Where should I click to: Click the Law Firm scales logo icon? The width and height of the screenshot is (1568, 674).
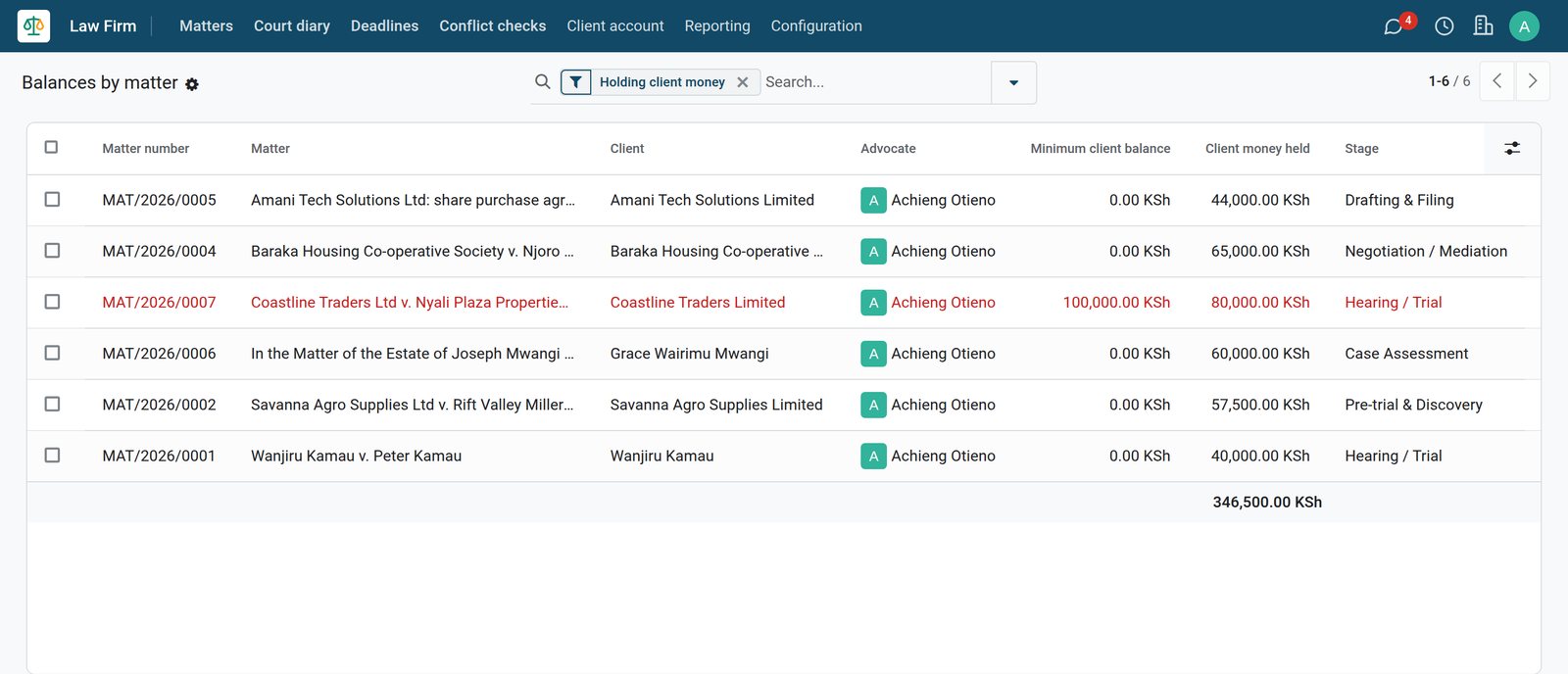(33, 25)
